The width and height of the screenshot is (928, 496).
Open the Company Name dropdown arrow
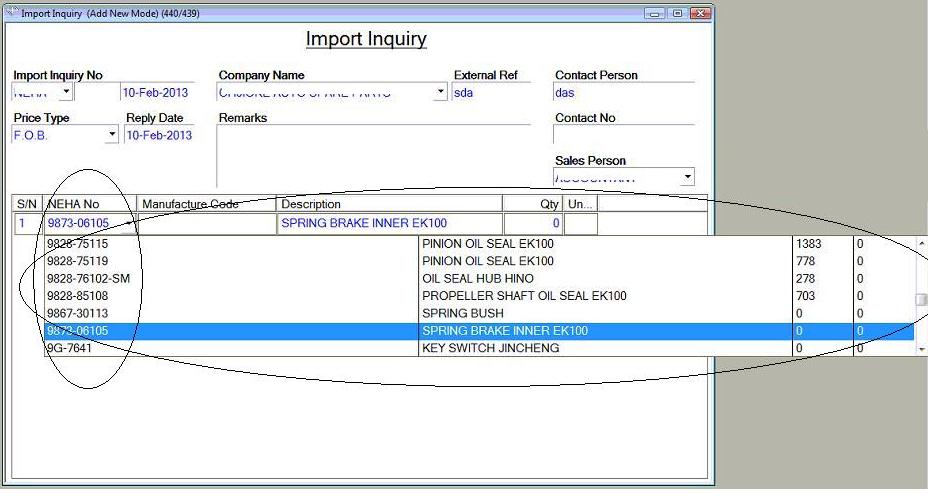[x=440, y=92]
